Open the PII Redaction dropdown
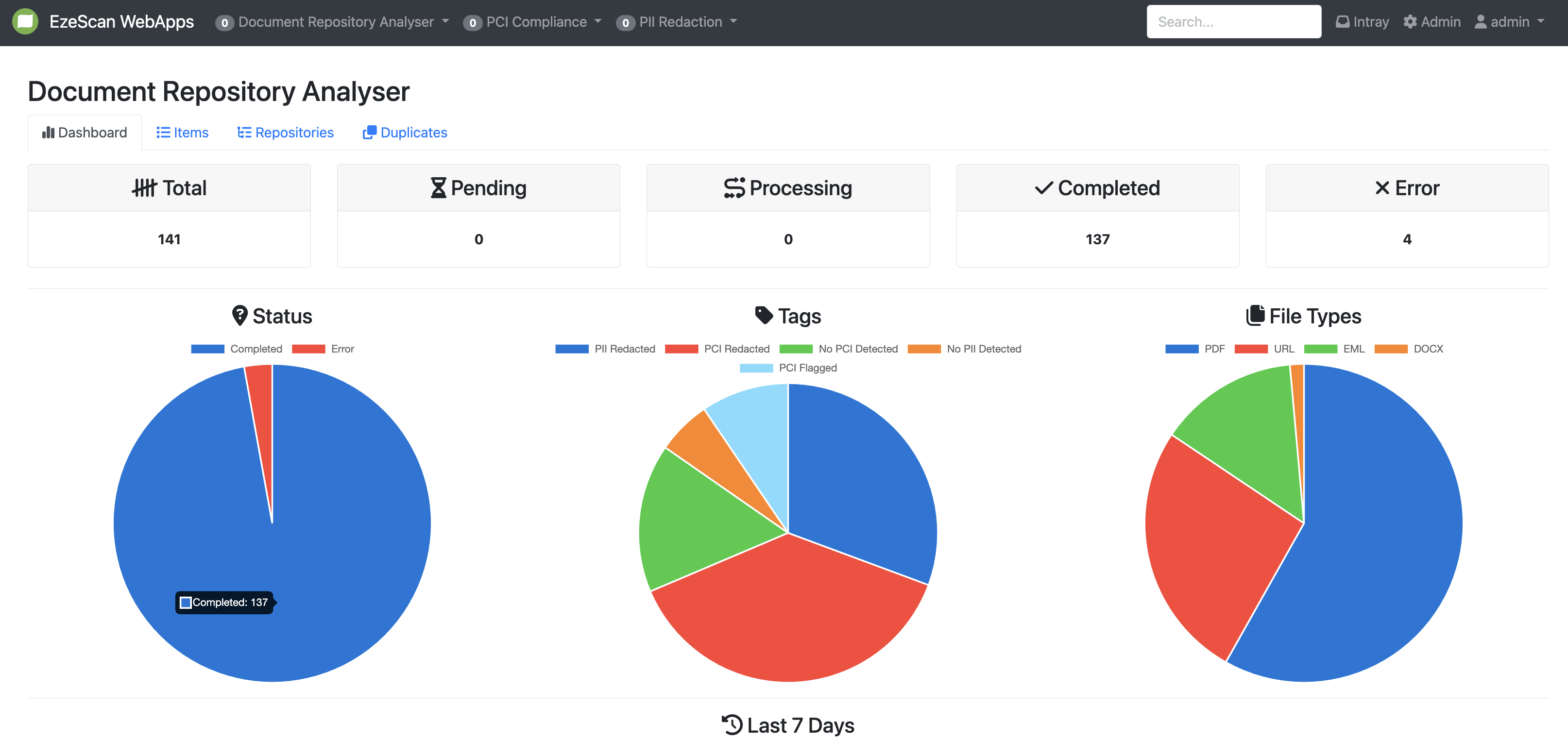 tap(680, 22)
